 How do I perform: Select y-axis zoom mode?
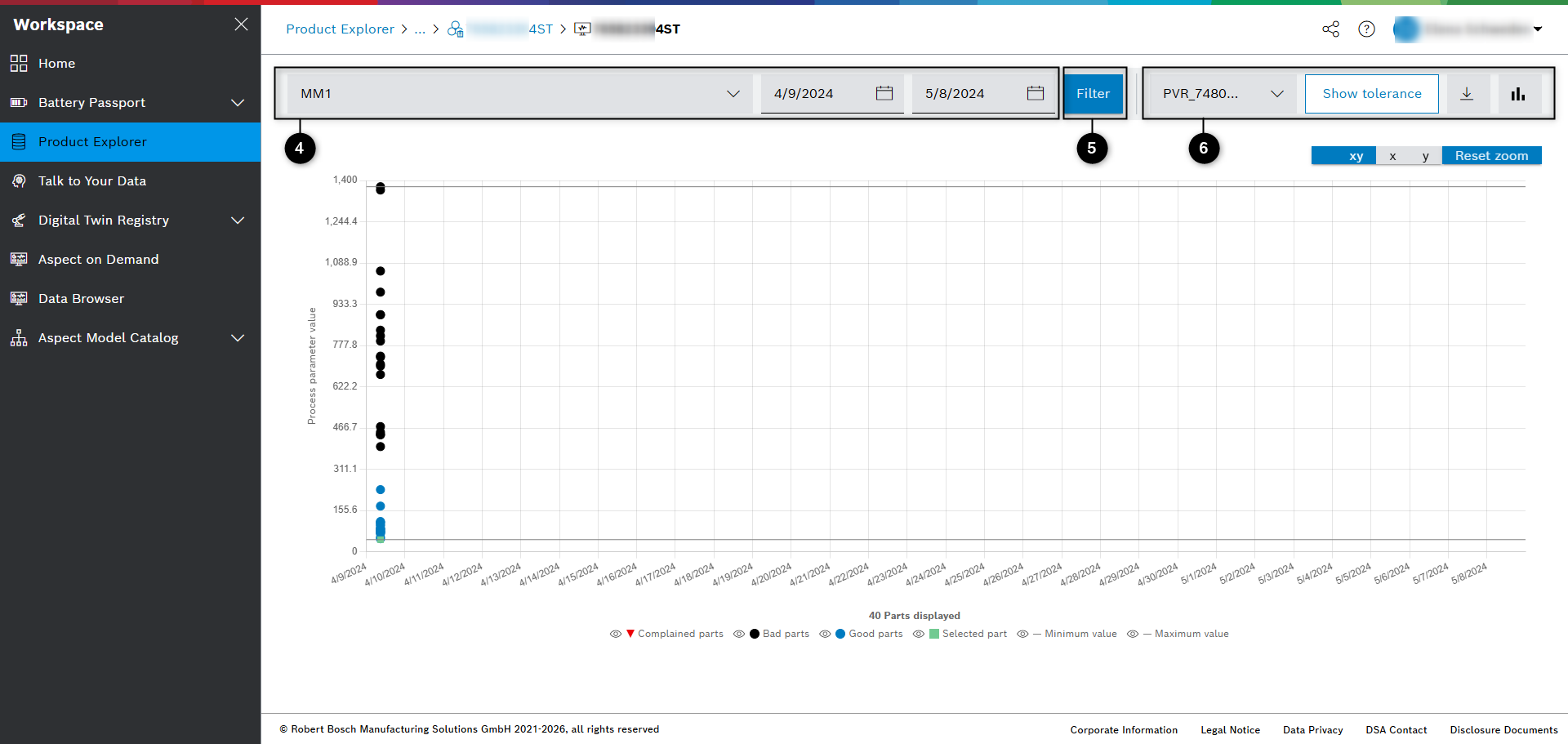(x=1425, y=156)
